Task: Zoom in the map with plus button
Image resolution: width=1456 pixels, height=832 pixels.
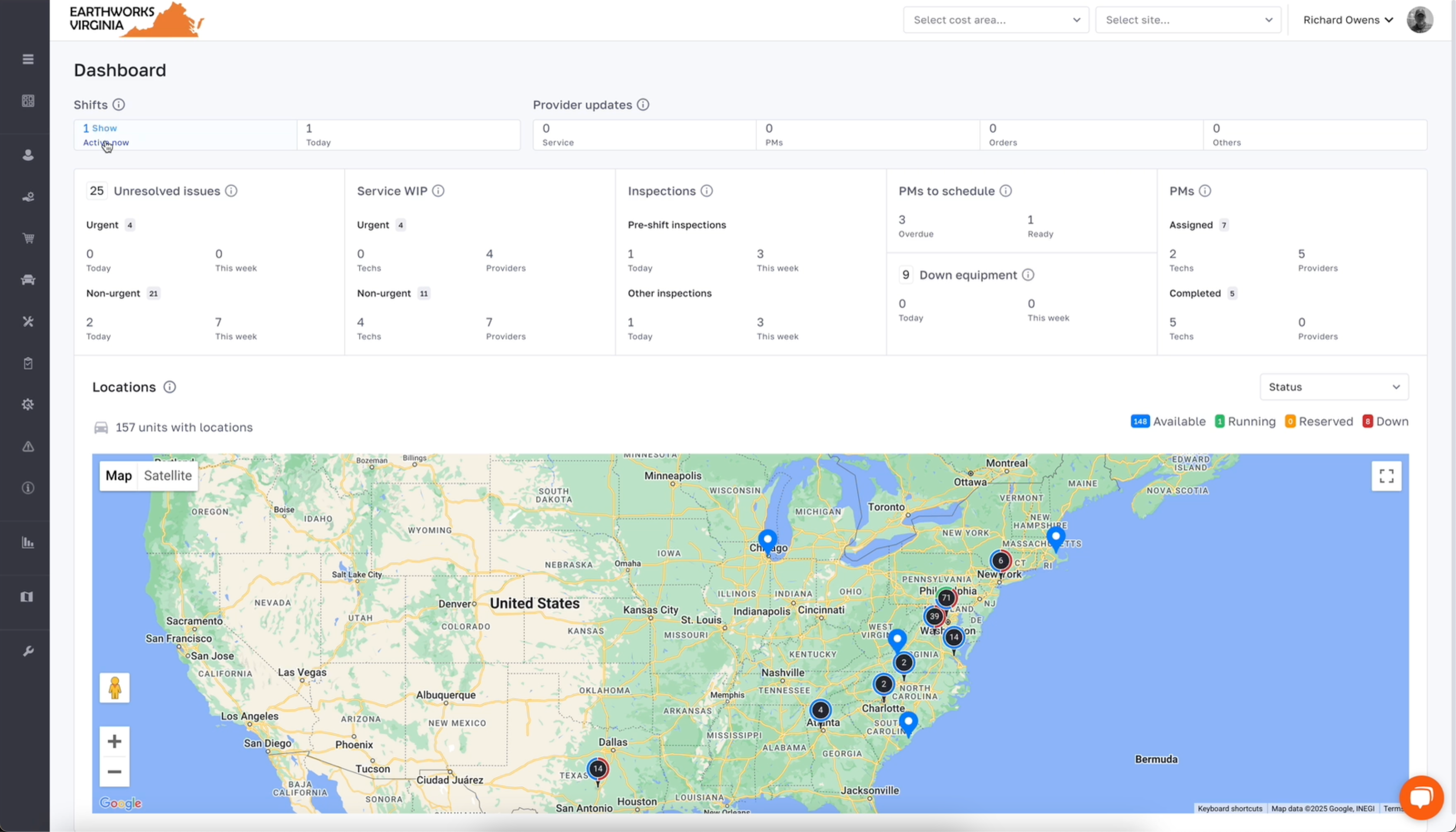Action: pyautogui.click(x=114, y=741)
